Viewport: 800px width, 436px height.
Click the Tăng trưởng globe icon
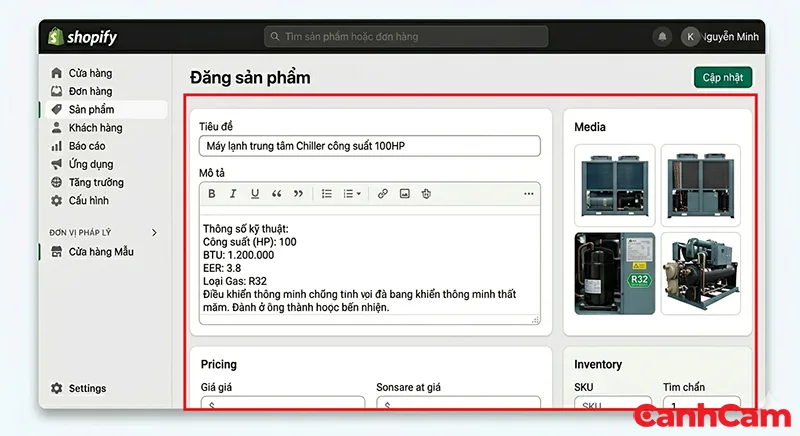coord(57,182)
